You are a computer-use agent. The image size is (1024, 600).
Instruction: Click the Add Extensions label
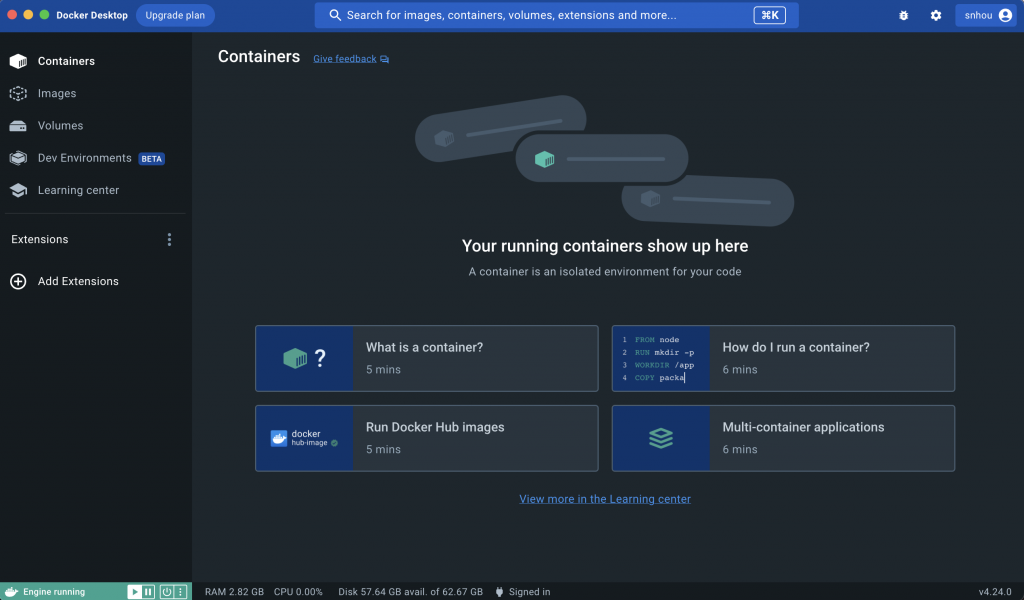78,281
